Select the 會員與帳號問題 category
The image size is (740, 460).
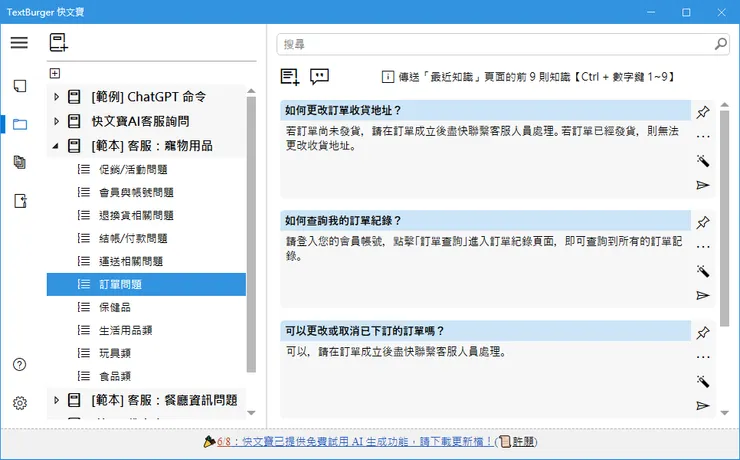tap(146, 192)
